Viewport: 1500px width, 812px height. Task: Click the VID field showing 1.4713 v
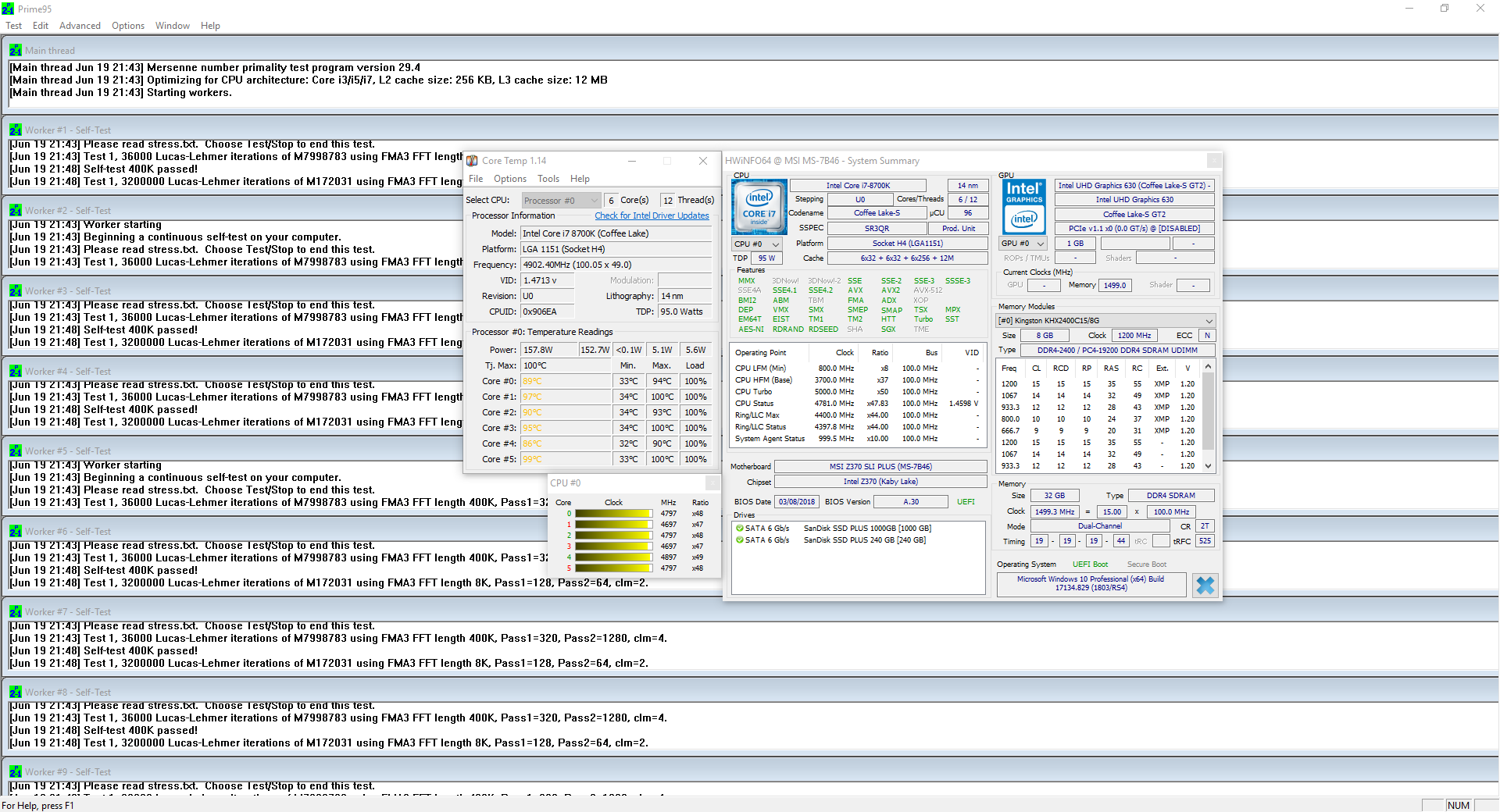[548, 280]
